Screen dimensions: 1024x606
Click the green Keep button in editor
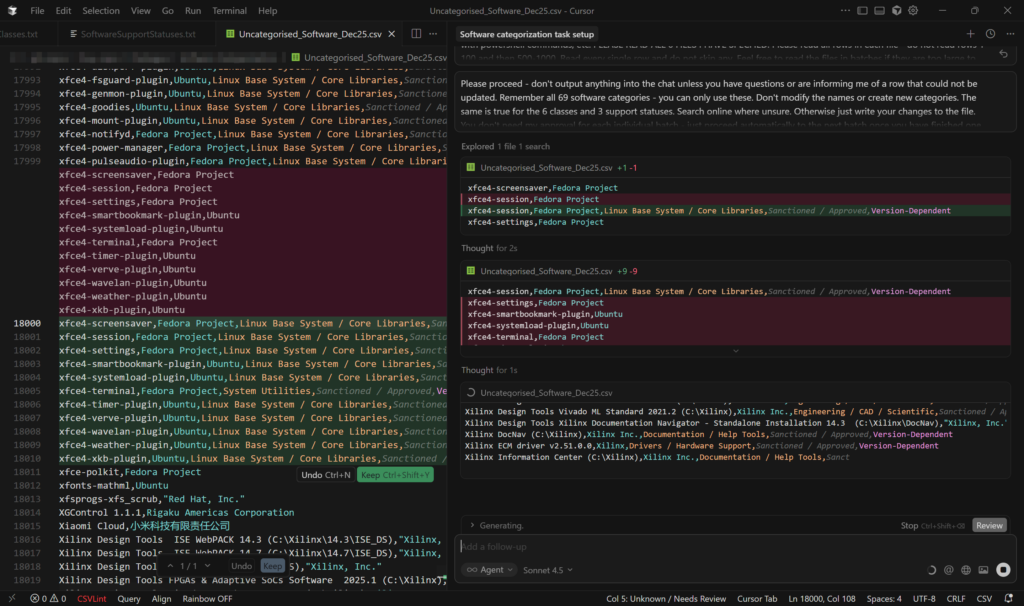[394, 475]
